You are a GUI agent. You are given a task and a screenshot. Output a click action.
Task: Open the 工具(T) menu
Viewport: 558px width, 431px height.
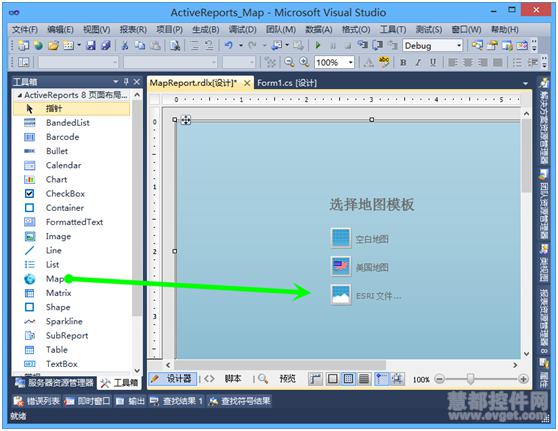click(x=393, y=30)
